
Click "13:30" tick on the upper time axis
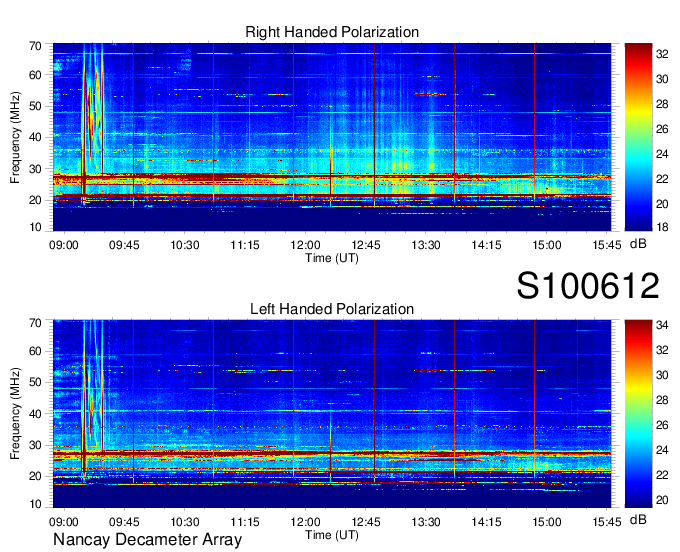426,245
